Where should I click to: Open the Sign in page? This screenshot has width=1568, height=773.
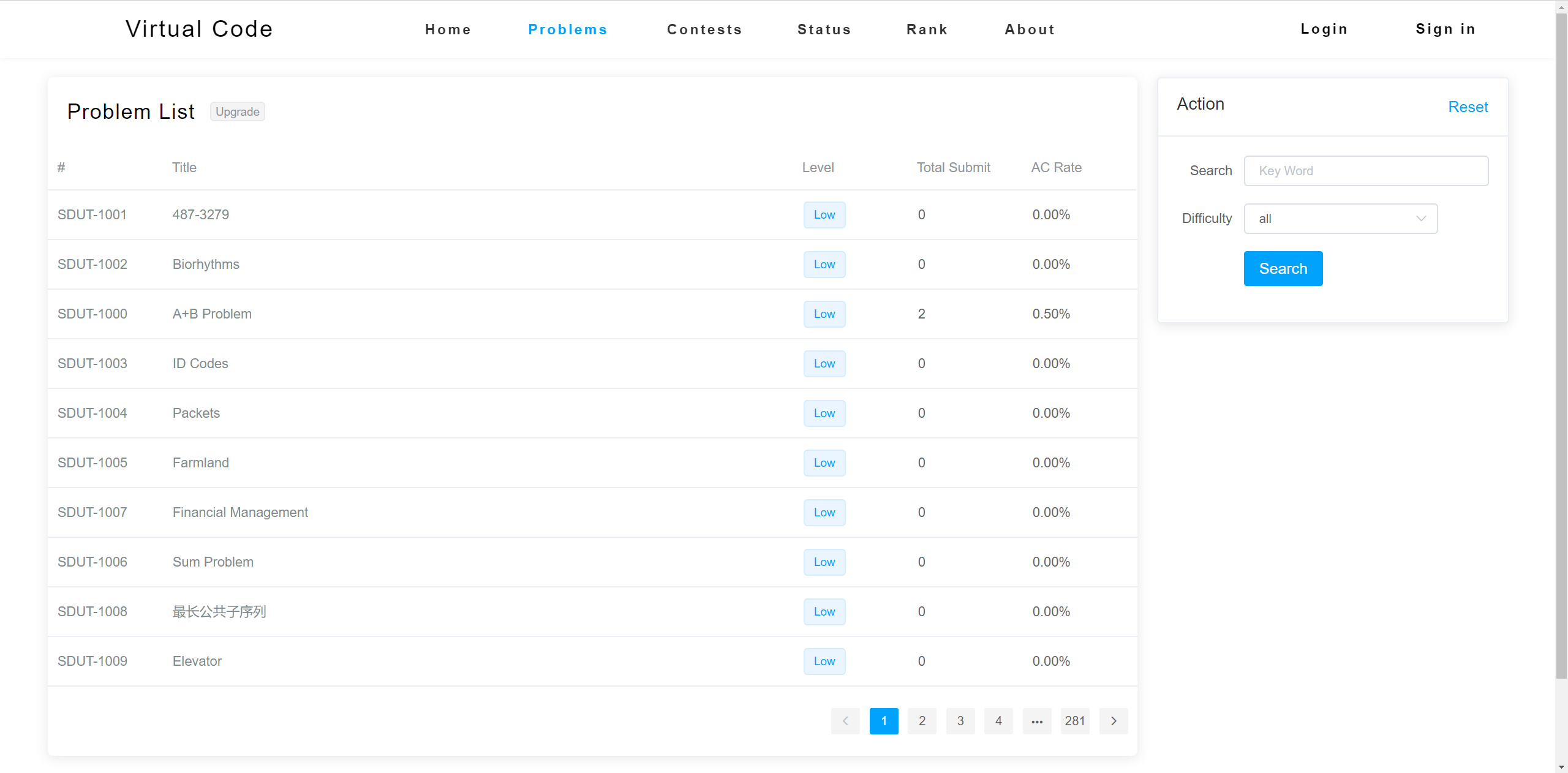click(1445, 29)
